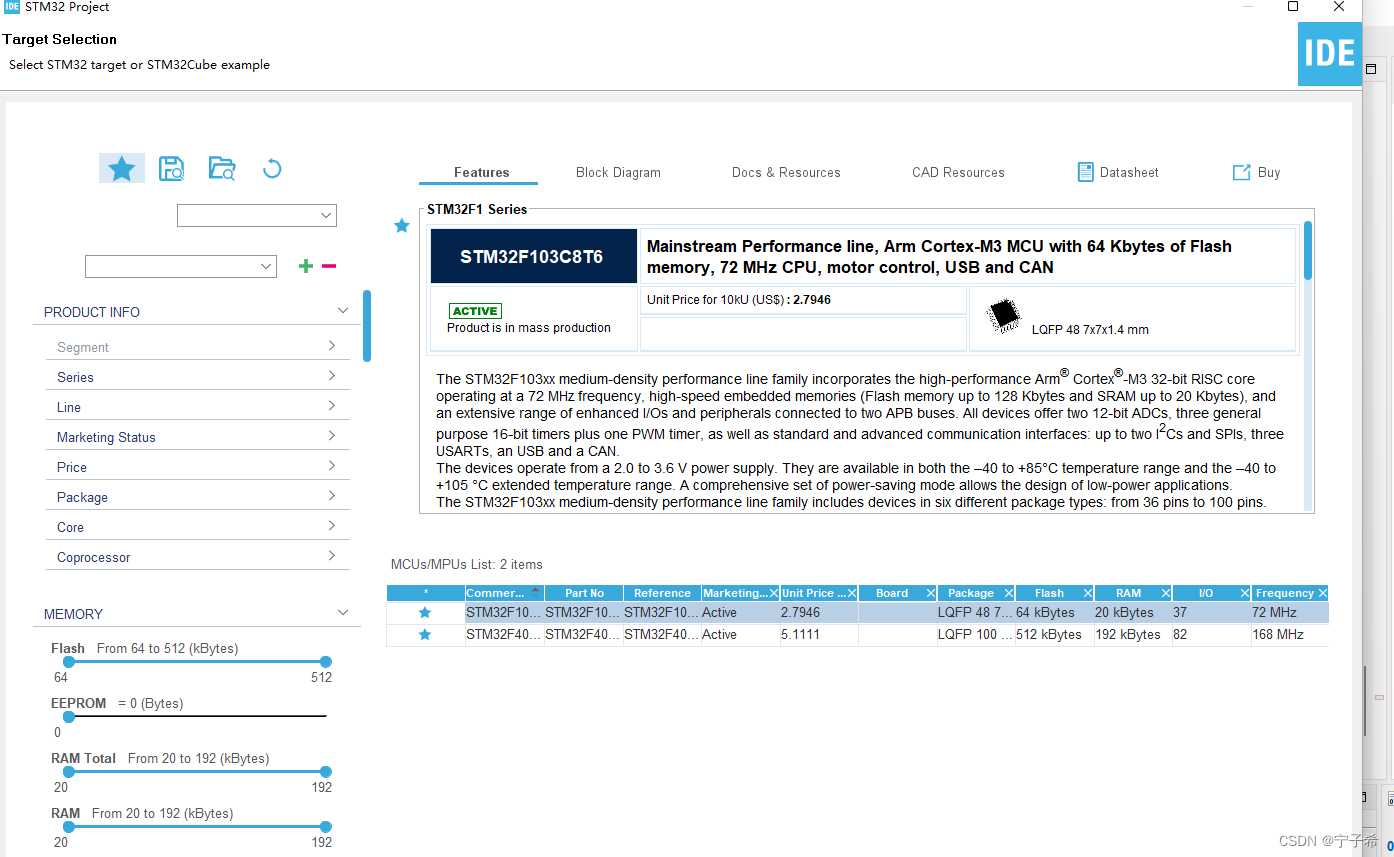Open the CAD Resources tab
The width and height of the screenshot is (1394, 857).
pyautogui.click(x=958, y=172)
